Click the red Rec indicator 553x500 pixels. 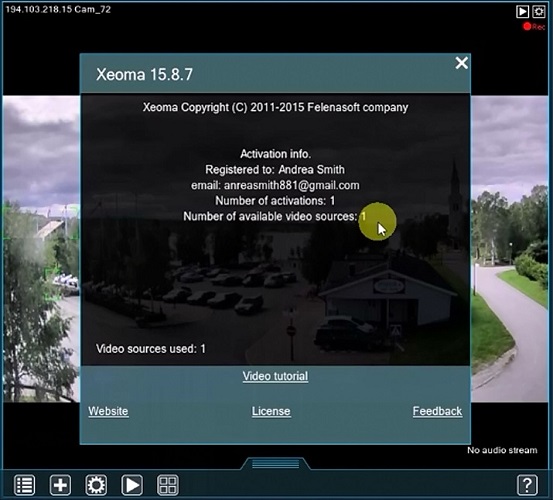tap(534, 26)
